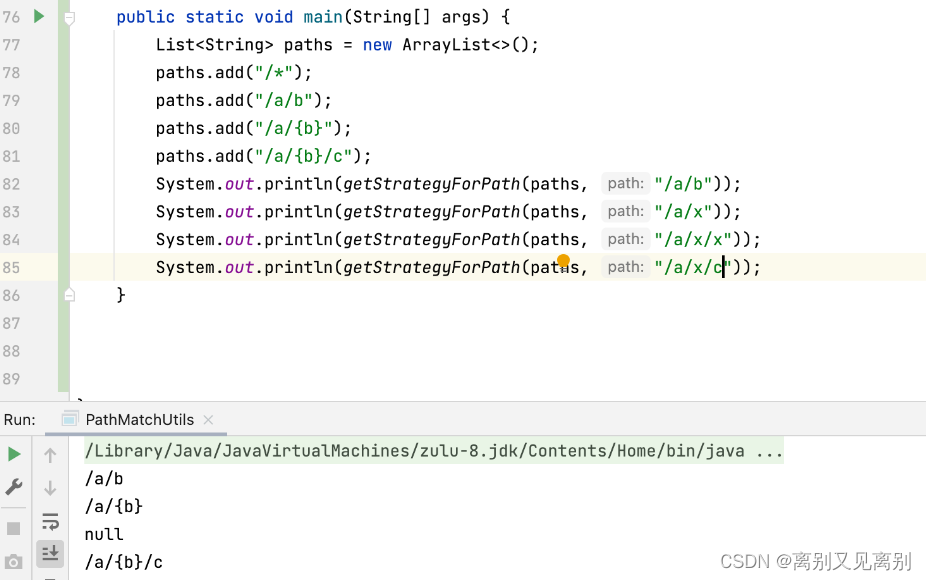This screenshot has height=580, width=926.
Task: Close the PathMatchUtils run tab
Action: click(208, 419)
